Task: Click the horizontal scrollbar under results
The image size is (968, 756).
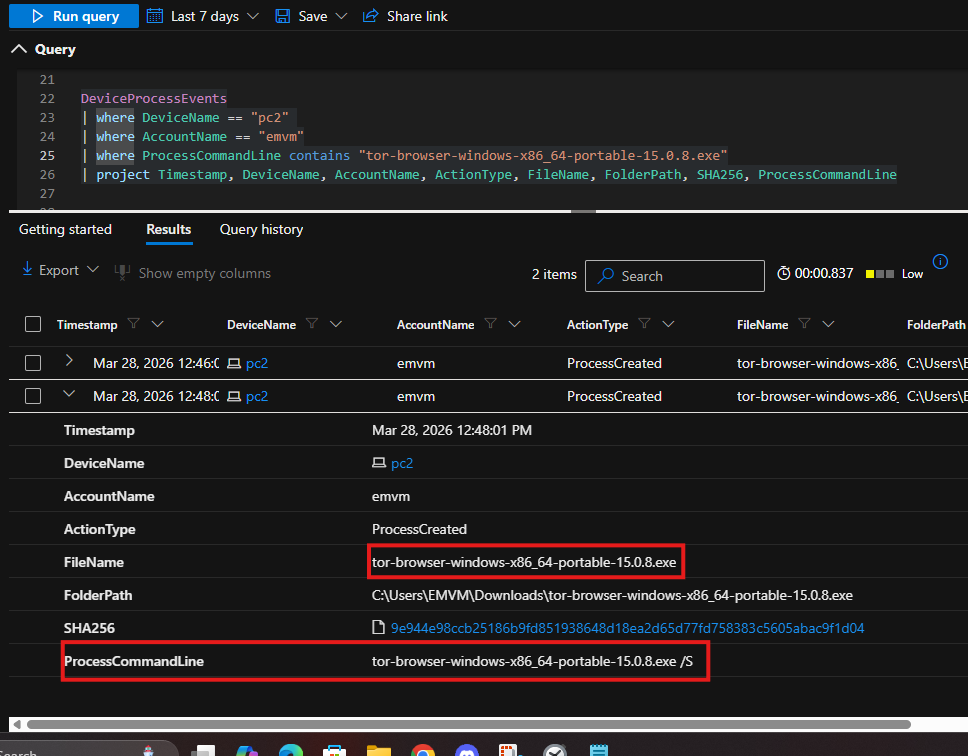Action: point(468,724)
